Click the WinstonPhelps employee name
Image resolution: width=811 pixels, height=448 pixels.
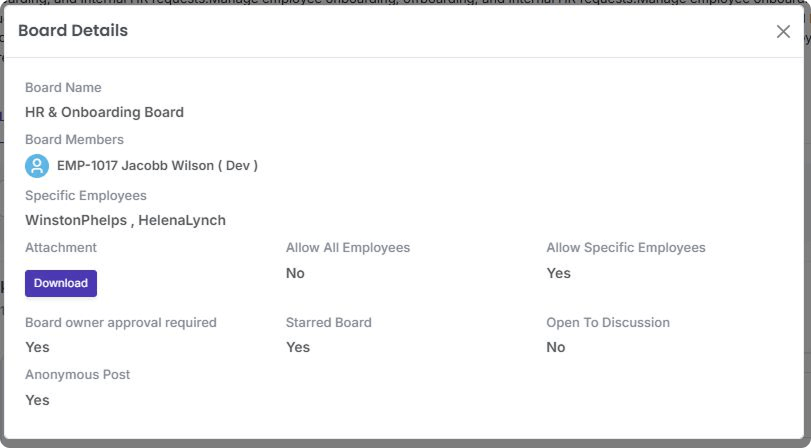click(x=77, y=220)
